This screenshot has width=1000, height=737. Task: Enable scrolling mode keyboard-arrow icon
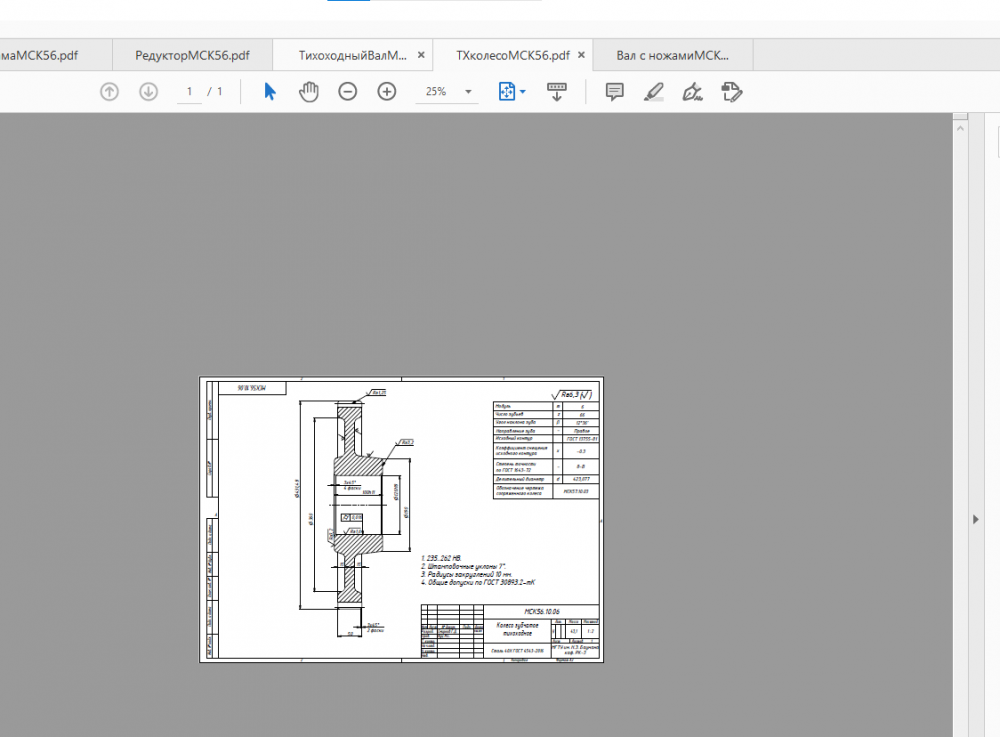click(557, 92)
